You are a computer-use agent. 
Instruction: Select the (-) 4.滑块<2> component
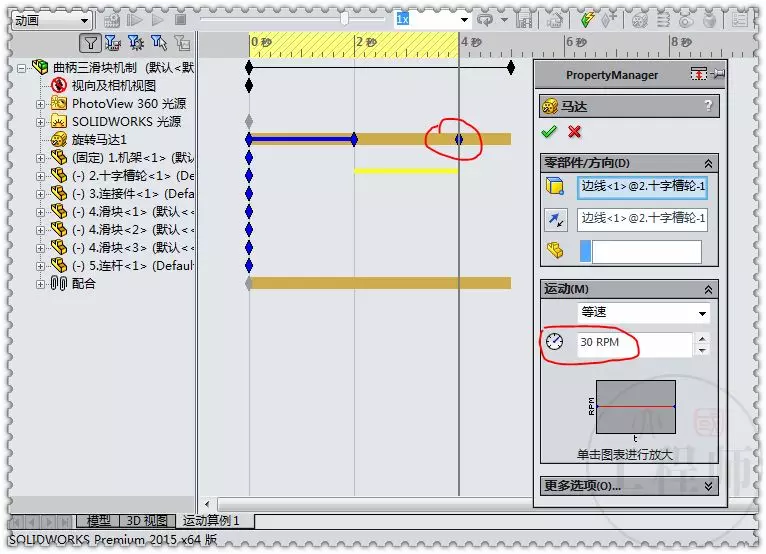133,230
